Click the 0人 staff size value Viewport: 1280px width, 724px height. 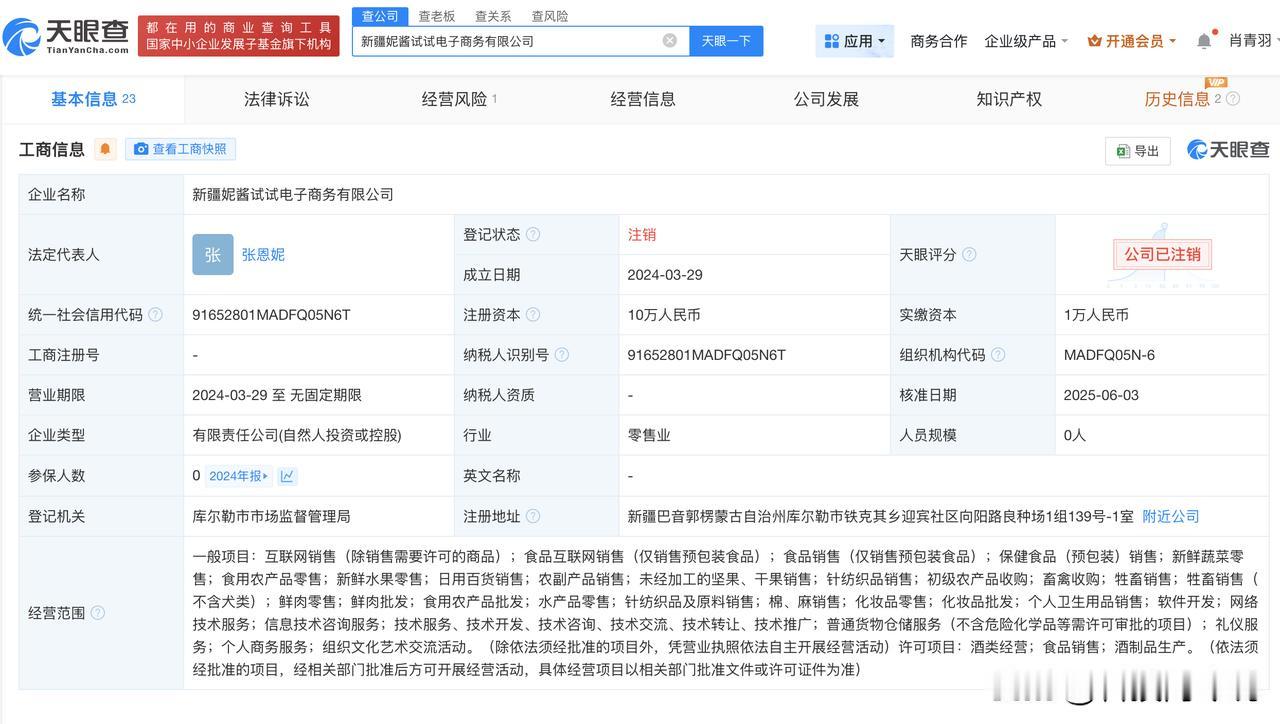[1075, 435]
